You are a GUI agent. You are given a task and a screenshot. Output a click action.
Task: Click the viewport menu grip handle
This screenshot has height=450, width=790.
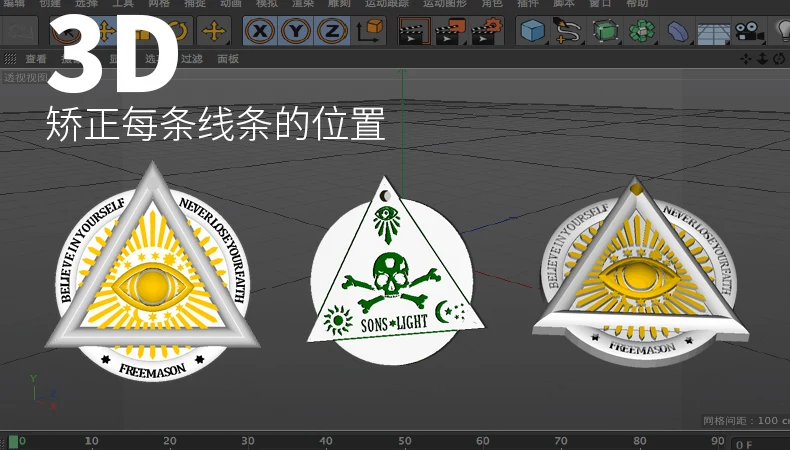pos(10,59)
